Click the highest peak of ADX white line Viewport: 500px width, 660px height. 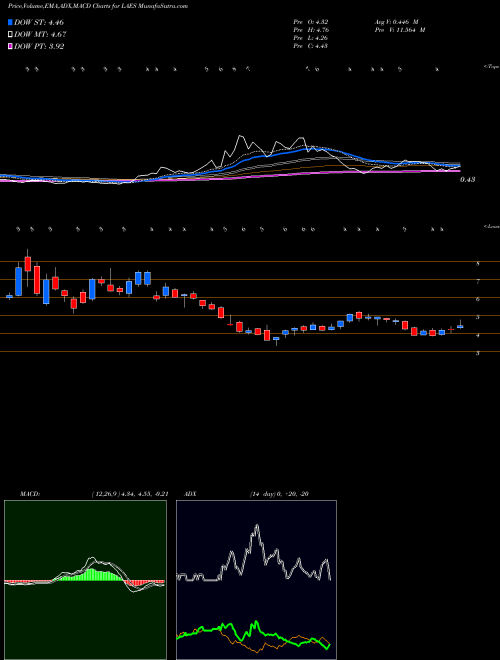256,526
